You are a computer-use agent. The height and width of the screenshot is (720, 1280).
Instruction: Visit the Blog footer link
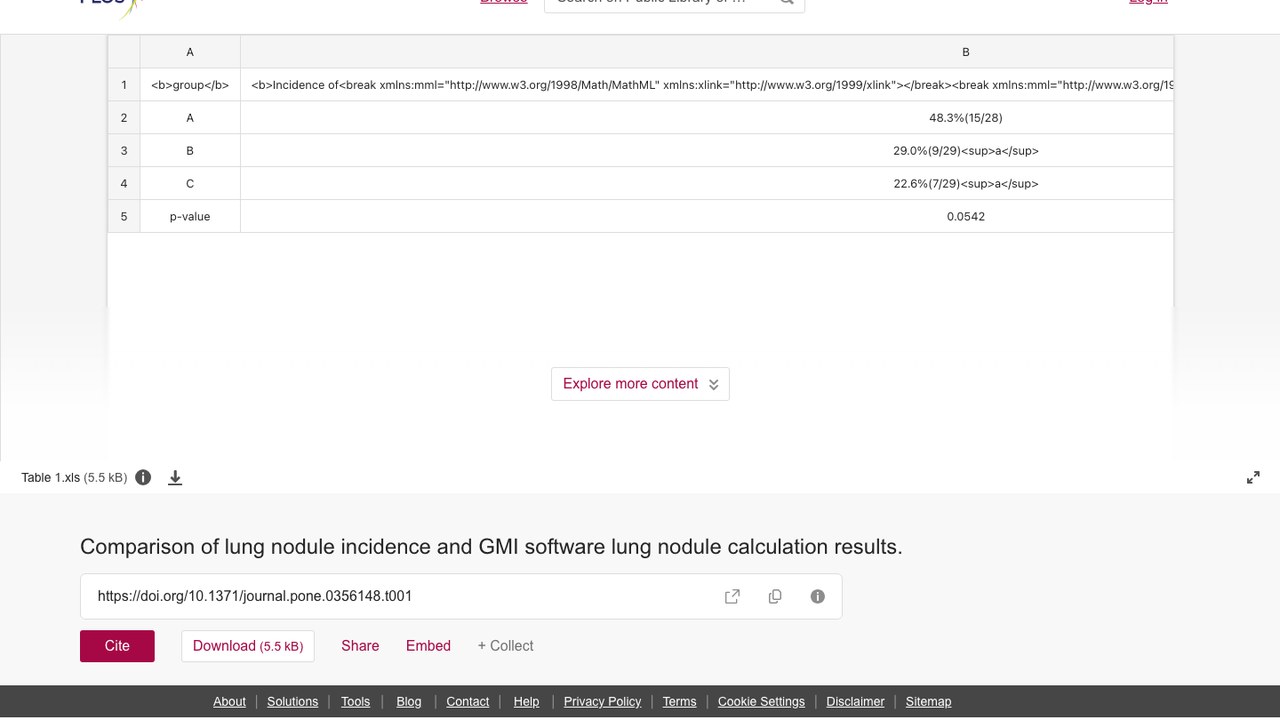[x=409, y=702]
